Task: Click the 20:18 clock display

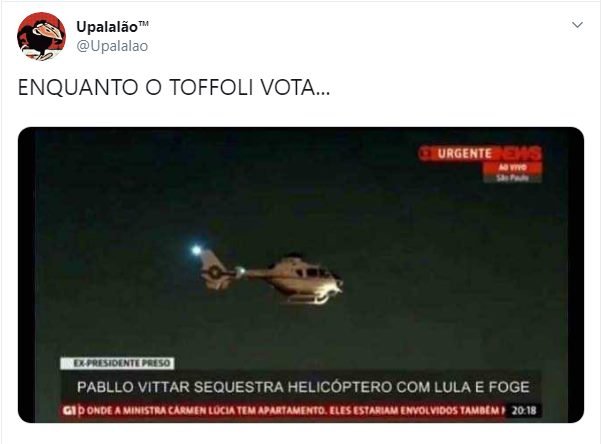Action: 524,411
